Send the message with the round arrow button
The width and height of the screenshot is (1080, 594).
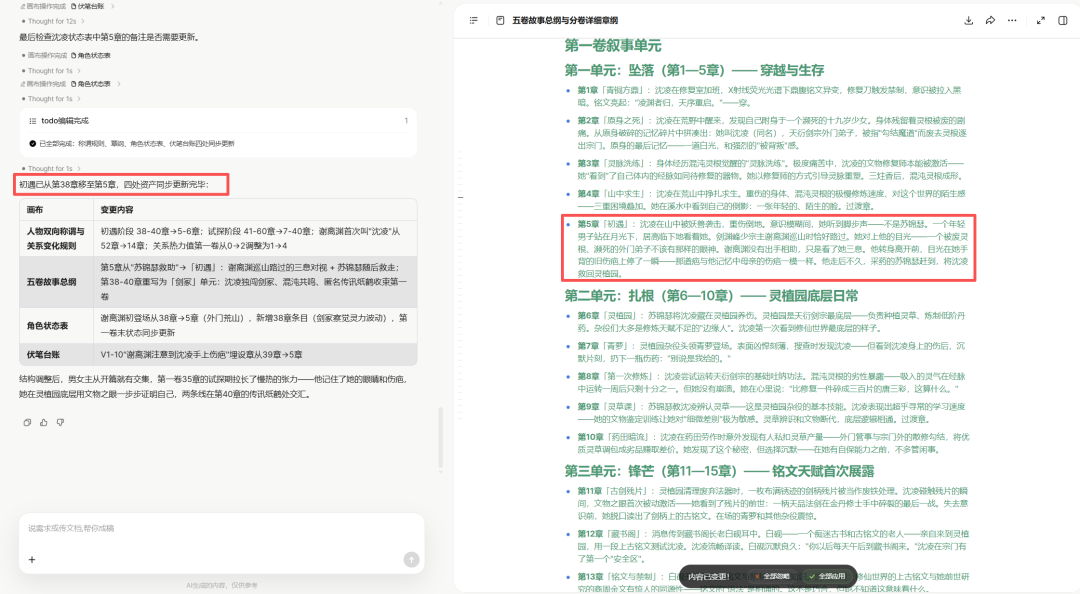[411, 560]
